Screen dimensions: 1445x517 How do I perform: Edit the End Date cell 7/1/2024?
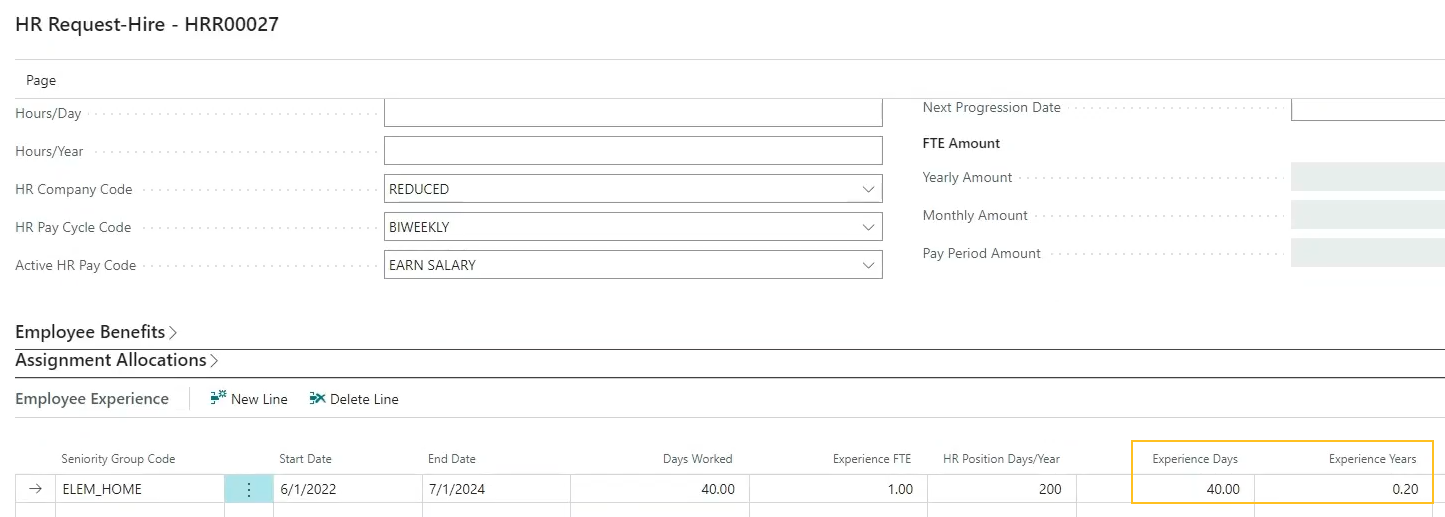point(495,489)
